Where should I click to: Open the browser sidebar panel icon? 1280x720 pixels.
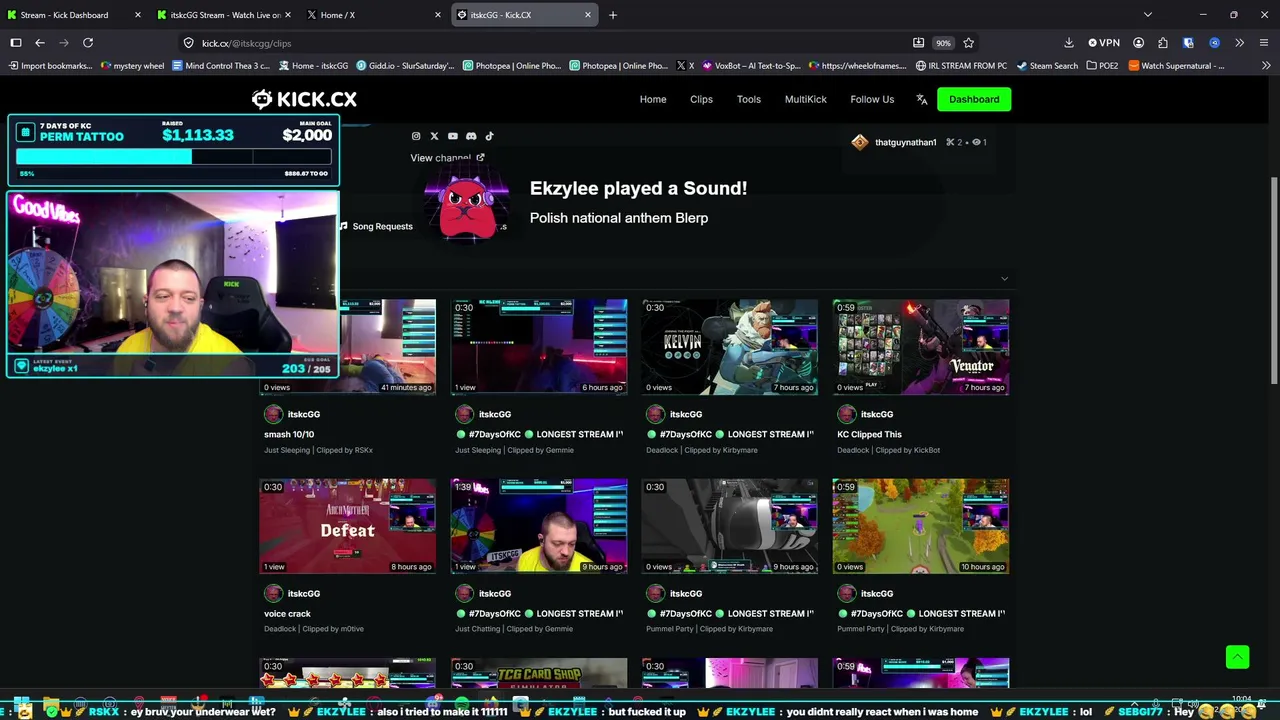[16, 43]
